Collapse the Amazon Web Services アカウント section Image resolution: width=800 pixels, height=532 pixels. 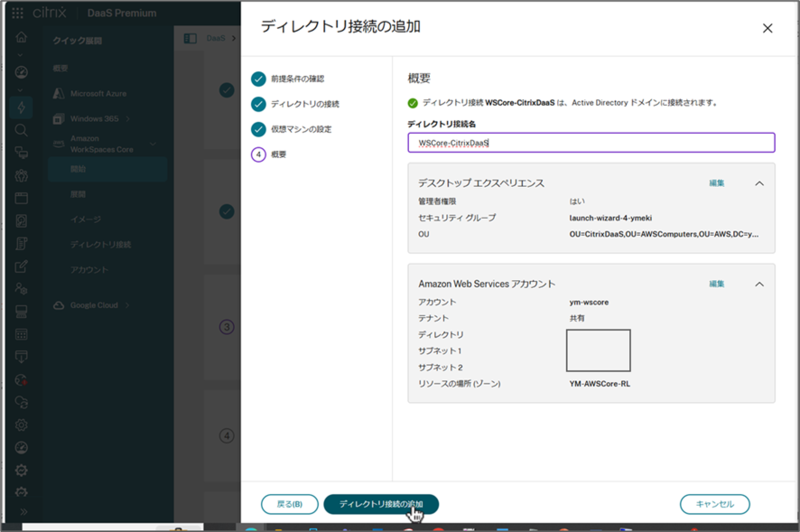pyautogui.click(x=759, y=284)
